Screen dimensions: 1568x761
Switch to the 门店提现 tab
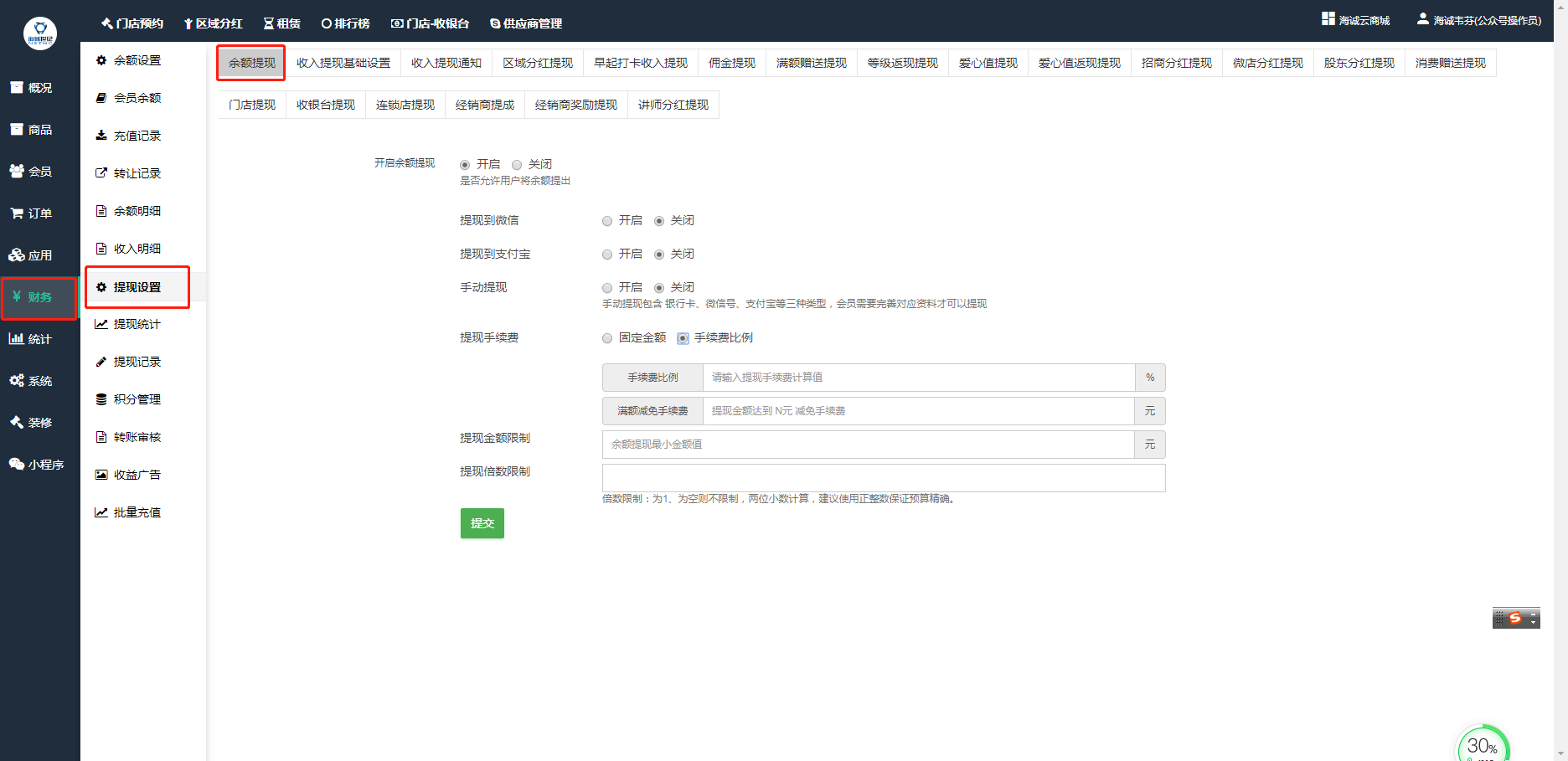[x=252, y=105]
